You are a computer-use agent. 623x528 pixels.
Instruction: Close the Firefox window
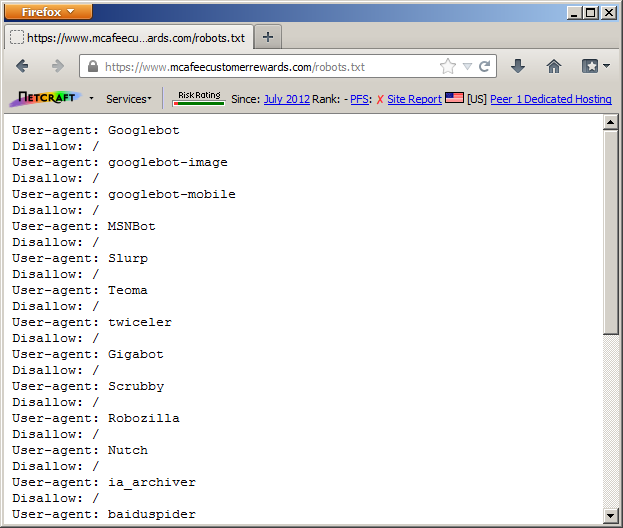click(x=609, y=13)
